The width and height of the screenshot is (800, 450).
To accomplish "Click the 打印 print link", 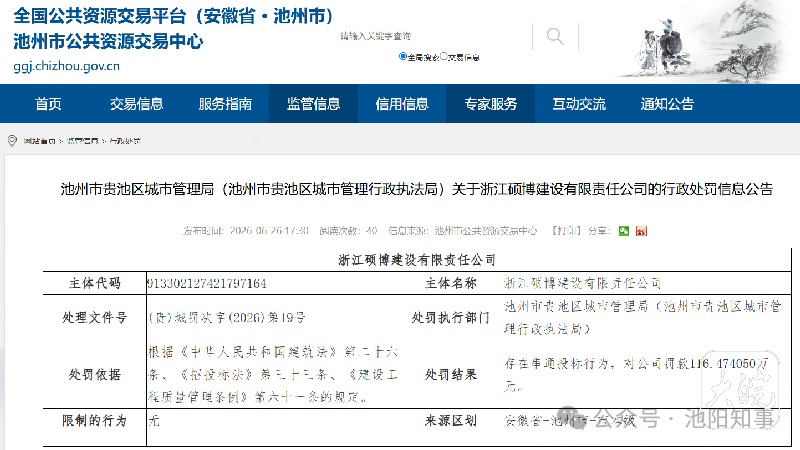I will 566,231.
